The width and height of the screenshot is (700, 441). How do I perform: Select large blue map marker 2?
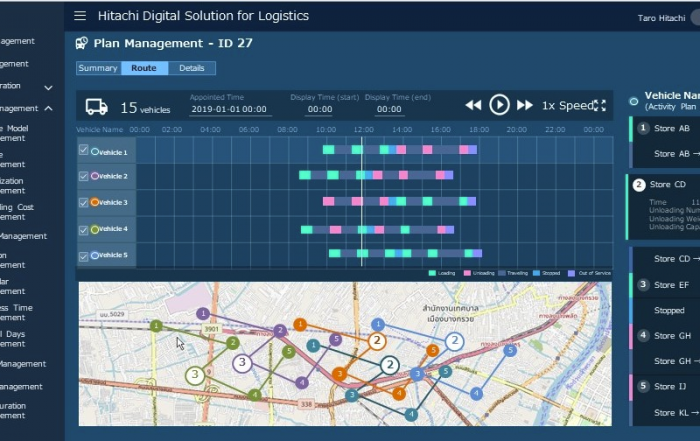point(454,341)
